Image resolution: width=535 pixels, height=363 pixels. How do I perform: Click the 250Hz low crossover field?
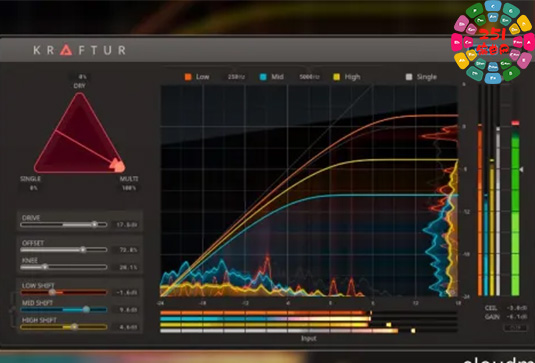[236, 77]
